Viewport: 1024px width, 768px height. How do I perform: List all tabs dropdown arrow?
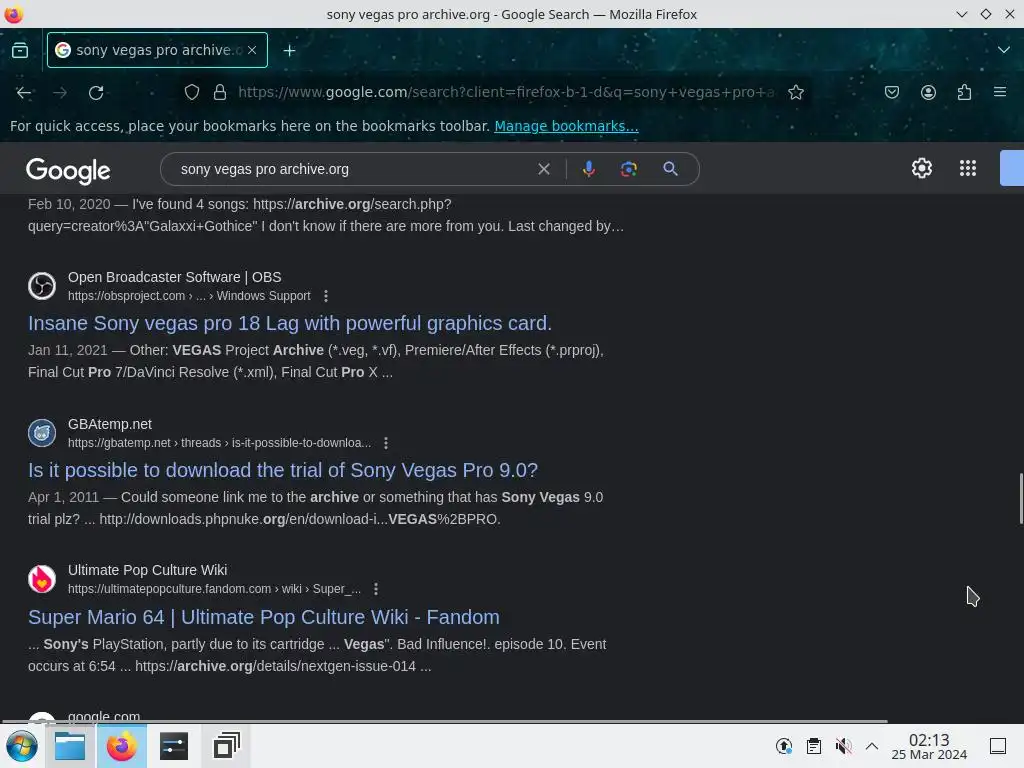click(x=1004, y=50)
